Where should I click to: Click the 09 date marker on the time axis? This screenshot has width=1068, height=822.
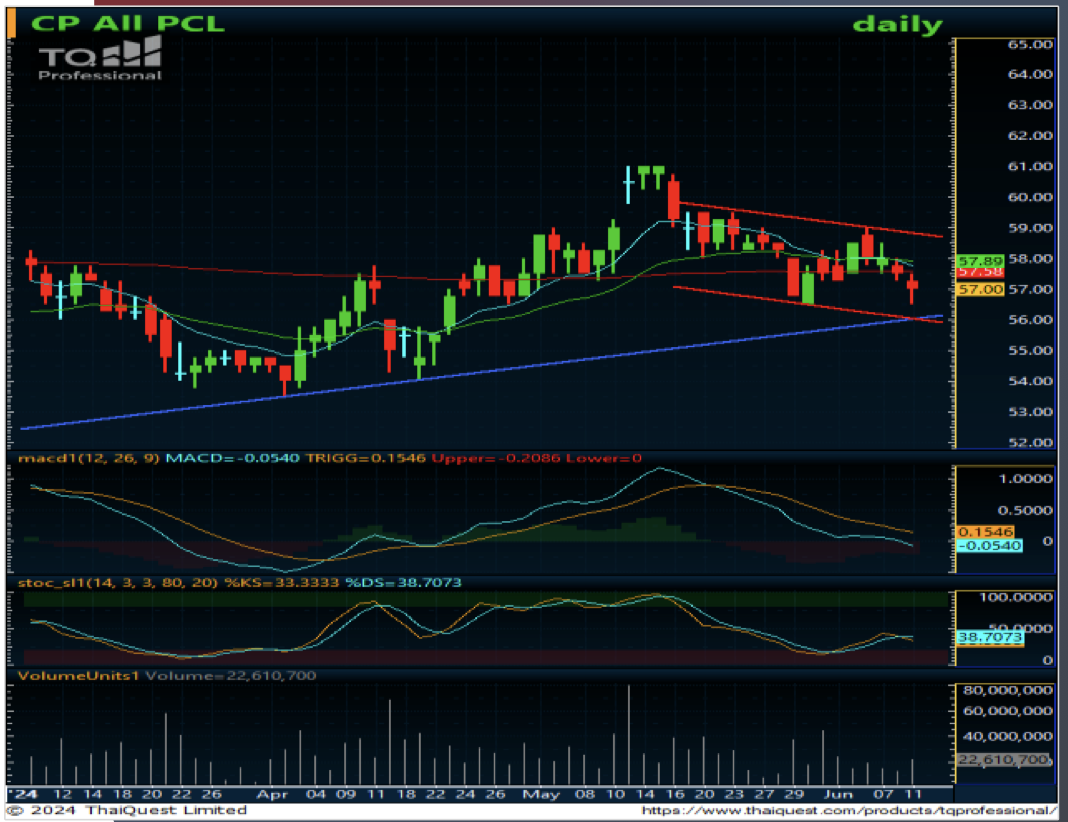[346, 794]
